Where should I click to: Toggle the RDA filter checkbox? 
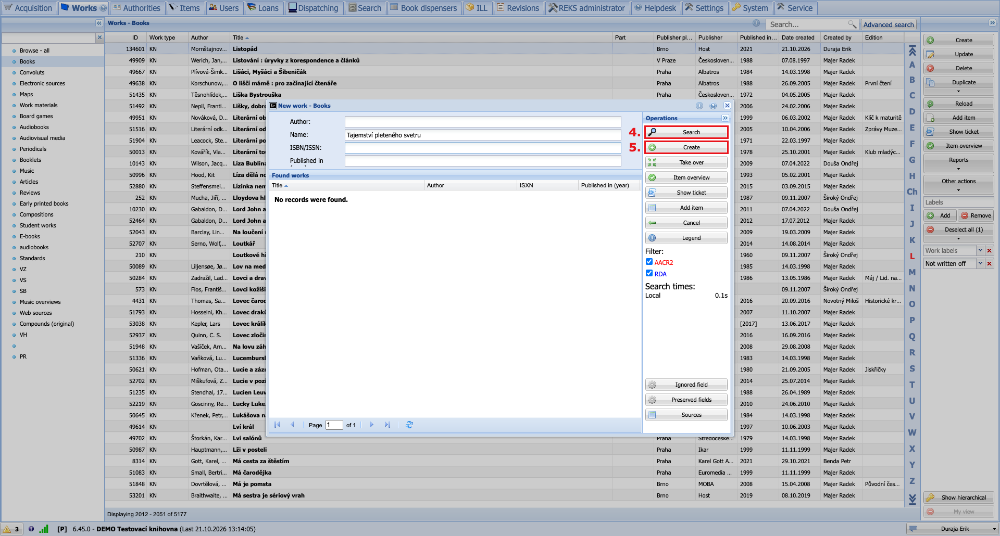pyautogui.click(x=649, y=273)
